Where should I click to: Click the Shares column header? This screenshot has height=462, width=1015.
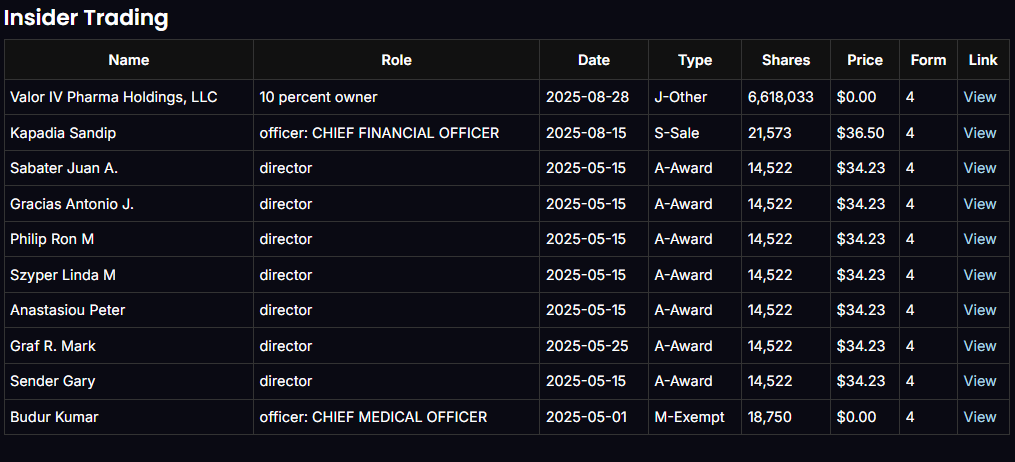[x=785, y=60]
